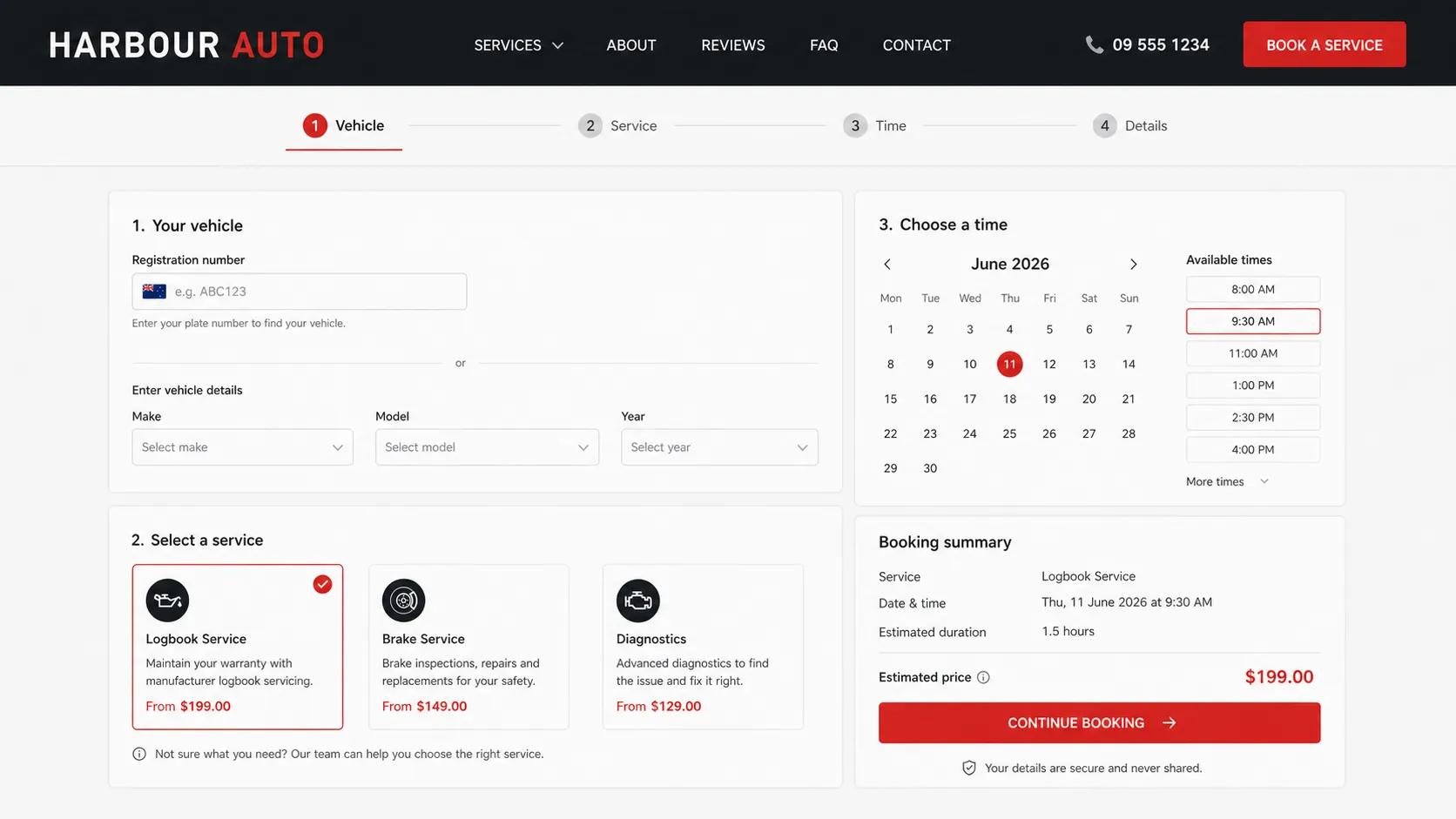Select the 2:30 PM time slot

tap(1253, 418)
